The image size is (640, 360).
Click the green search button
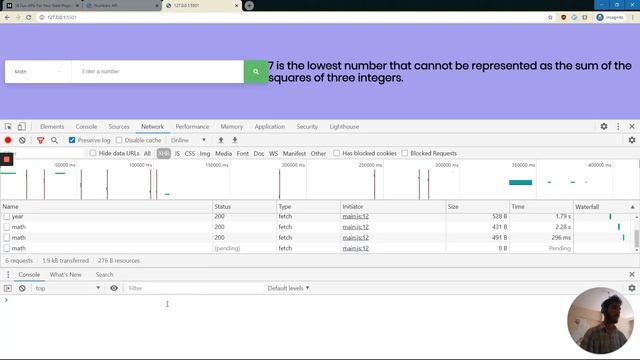(x=256, y=71)
